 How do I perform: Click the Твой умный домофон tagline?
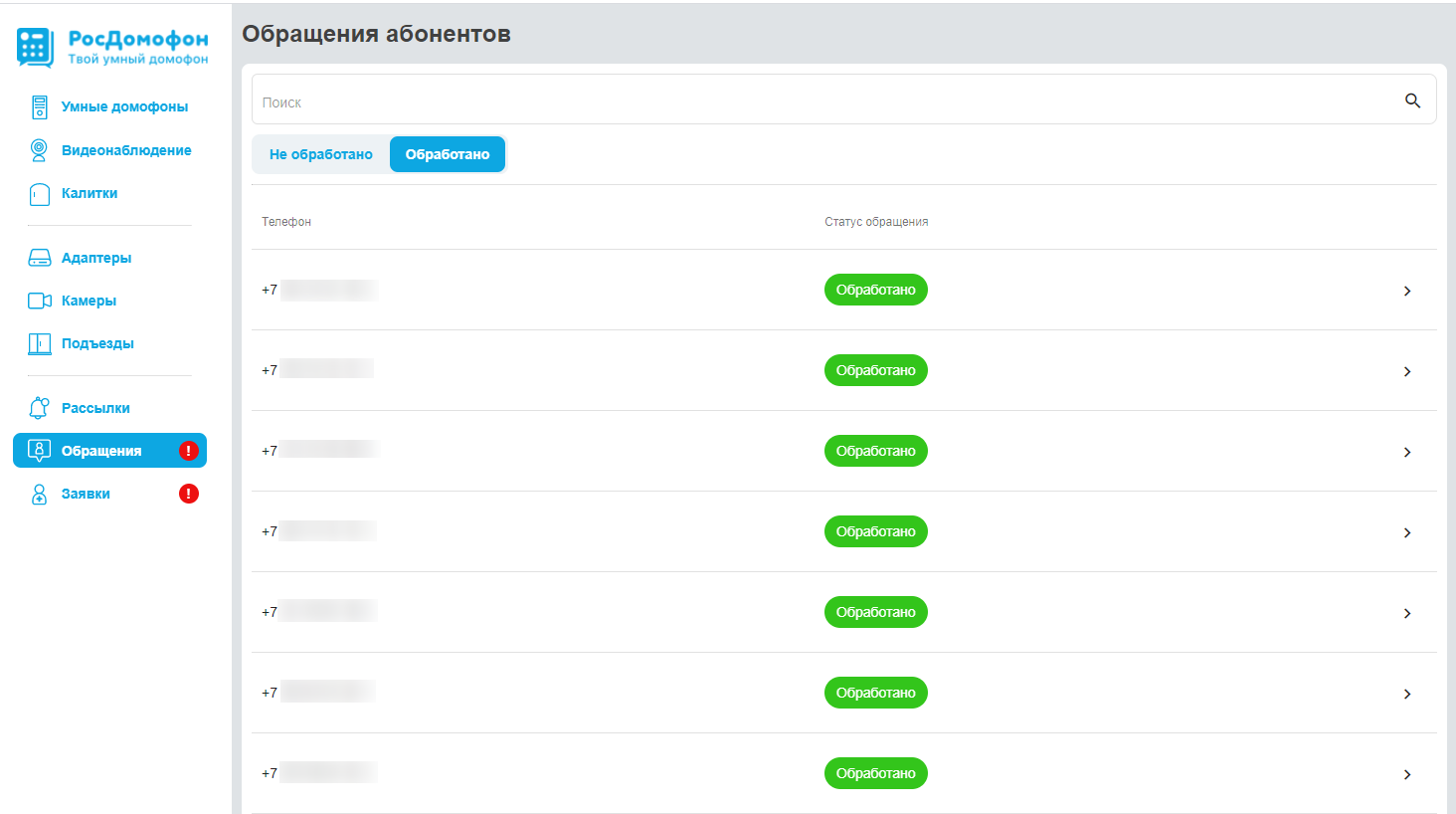pos(138,59)
